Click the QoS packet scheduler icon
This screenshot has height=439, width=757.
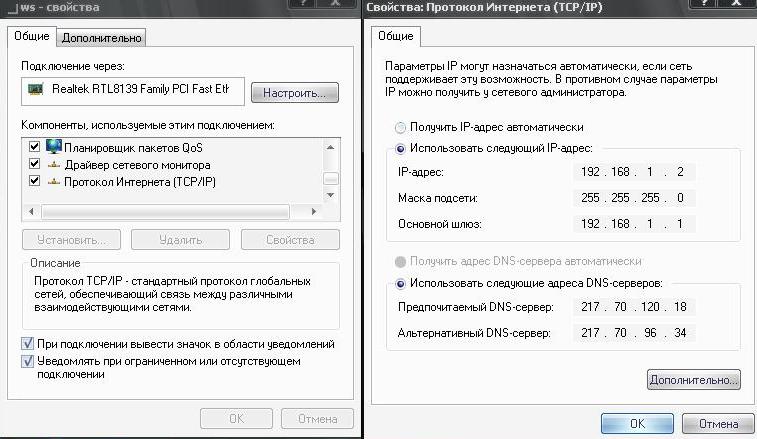tap(54, 146)
